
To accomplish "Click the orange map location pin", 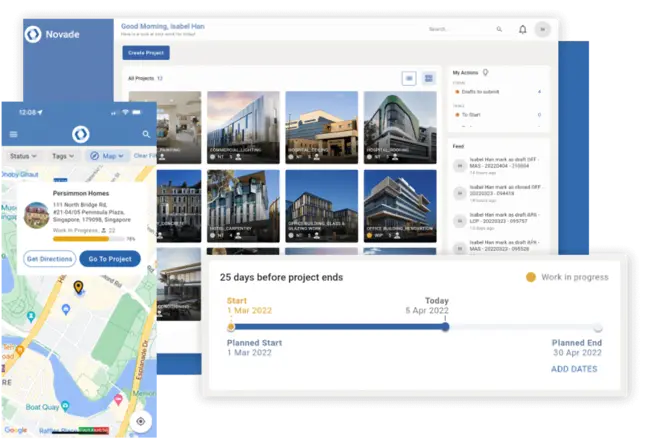I will (79, 289).
